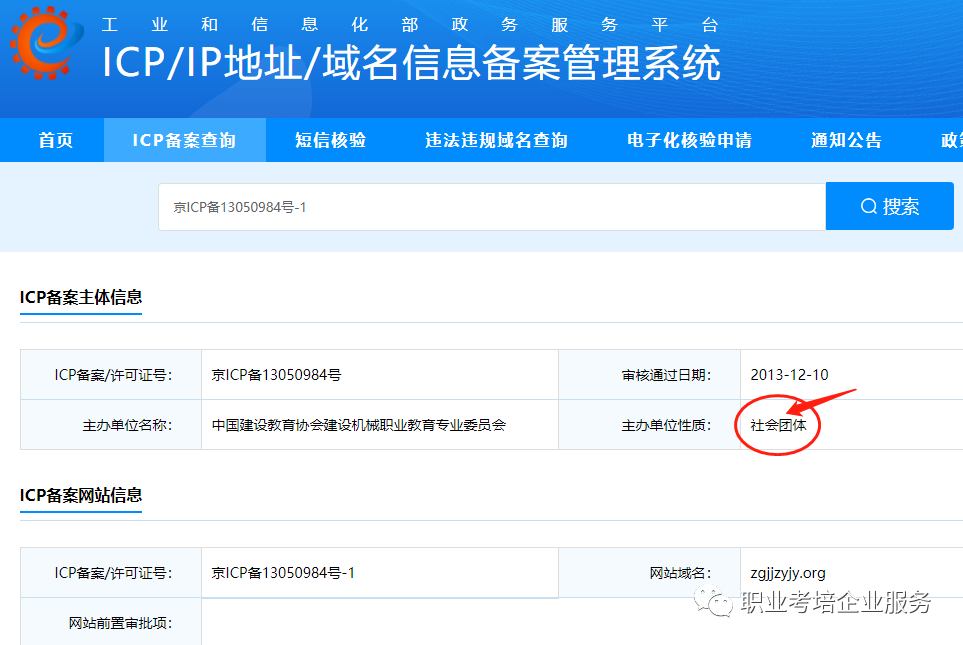The height and width of the screenshot is (645, 963).
Task: Select the date value 2013-12-10
Action: point(789,375)
